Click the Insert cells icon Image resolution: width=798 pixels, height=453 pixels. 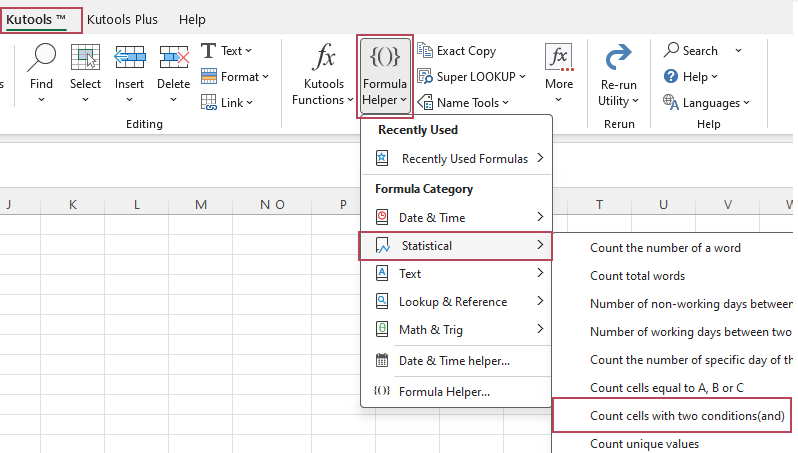click(x=129, y=57)
